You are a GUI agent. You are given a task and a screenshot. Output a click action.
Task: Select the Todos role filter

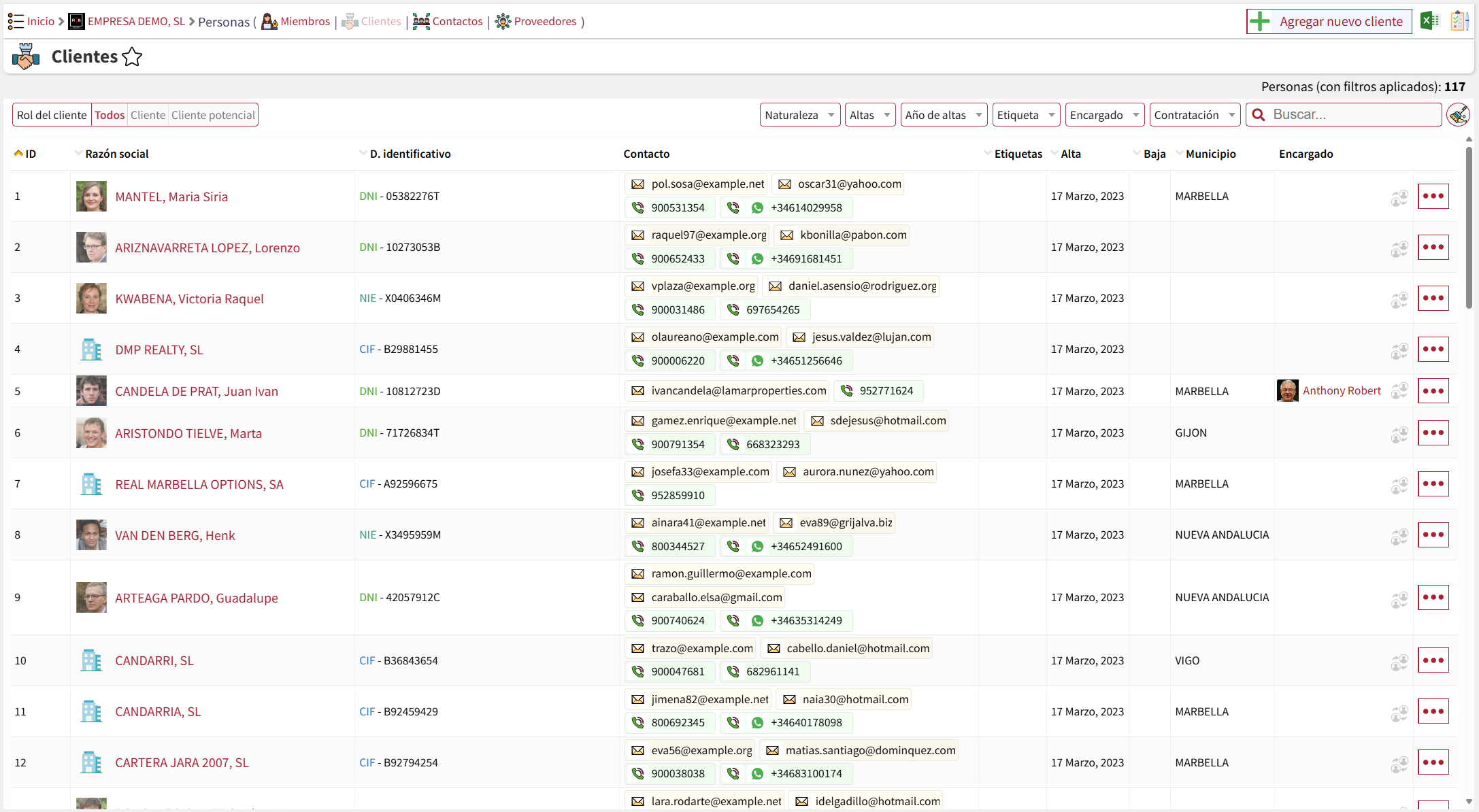pos(110,115)
